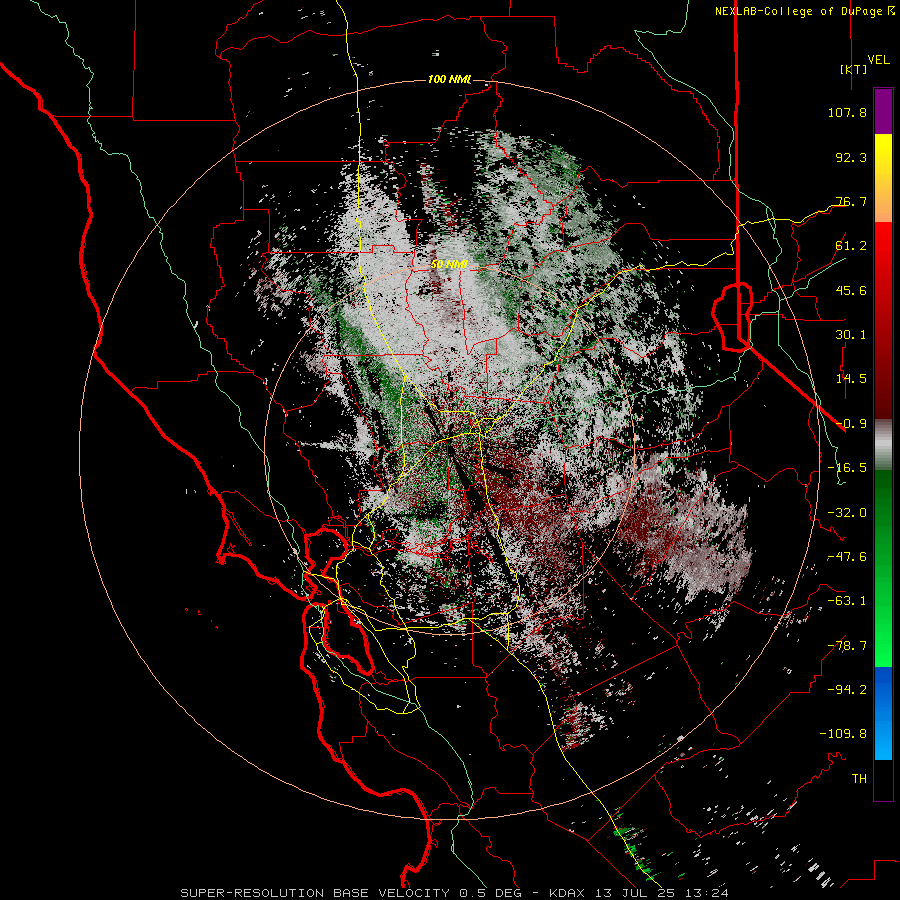Click the yellow-orange segment of the color bar

pyautogui.click(x=883, y=178)
